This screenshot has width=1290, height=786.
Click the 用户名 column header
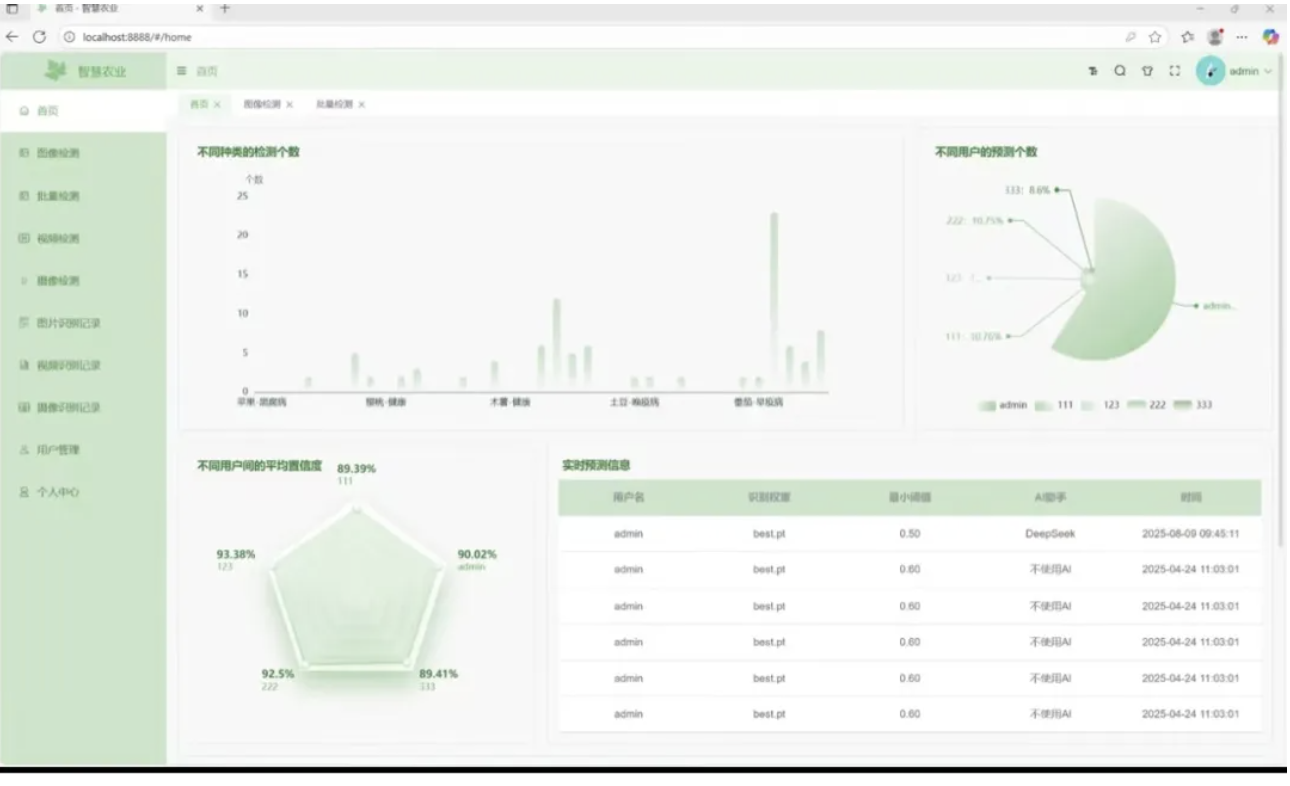pyautogui.click(x=628, y=497)
